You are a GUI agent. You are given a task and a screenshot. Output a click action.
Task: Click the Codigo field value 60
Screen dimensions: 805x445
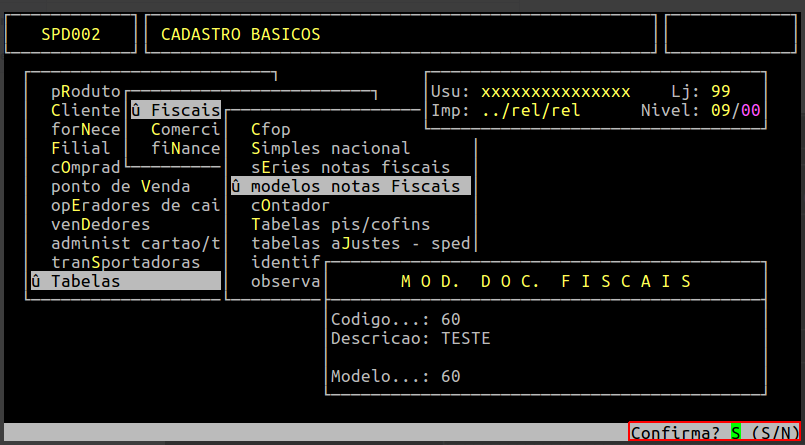point(450,320)
